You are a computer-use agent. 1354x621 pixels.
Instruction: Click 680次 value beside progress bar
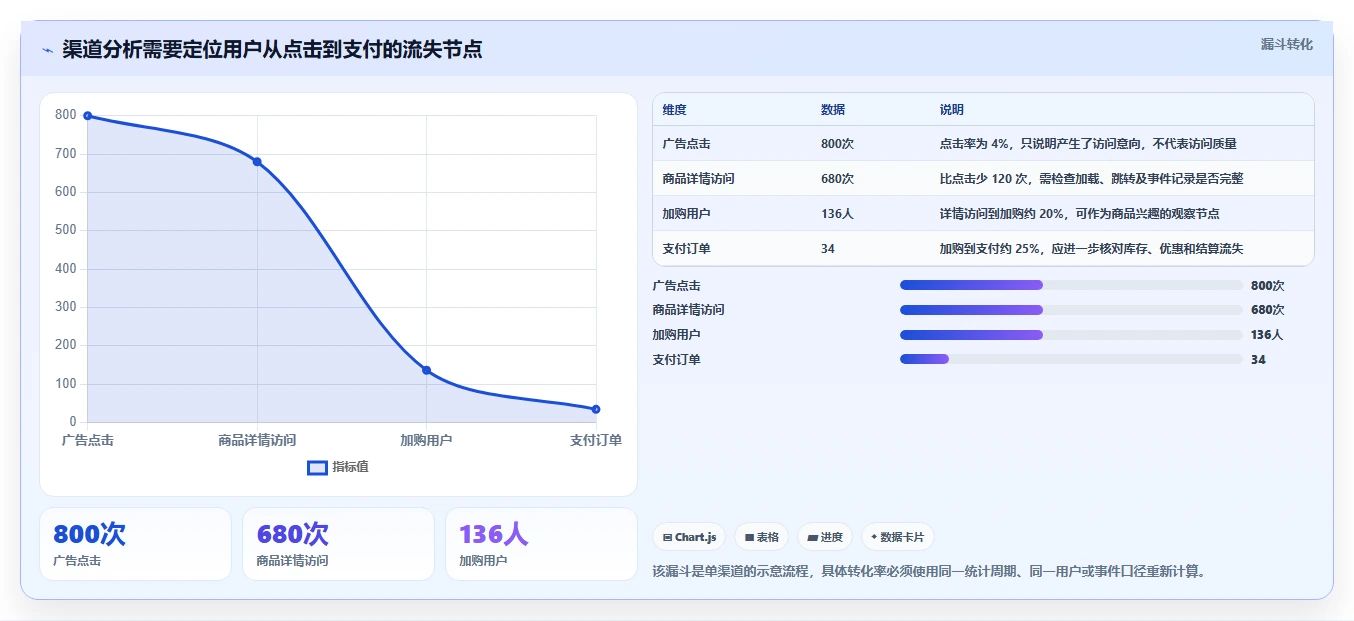[x=1267, y=310]
